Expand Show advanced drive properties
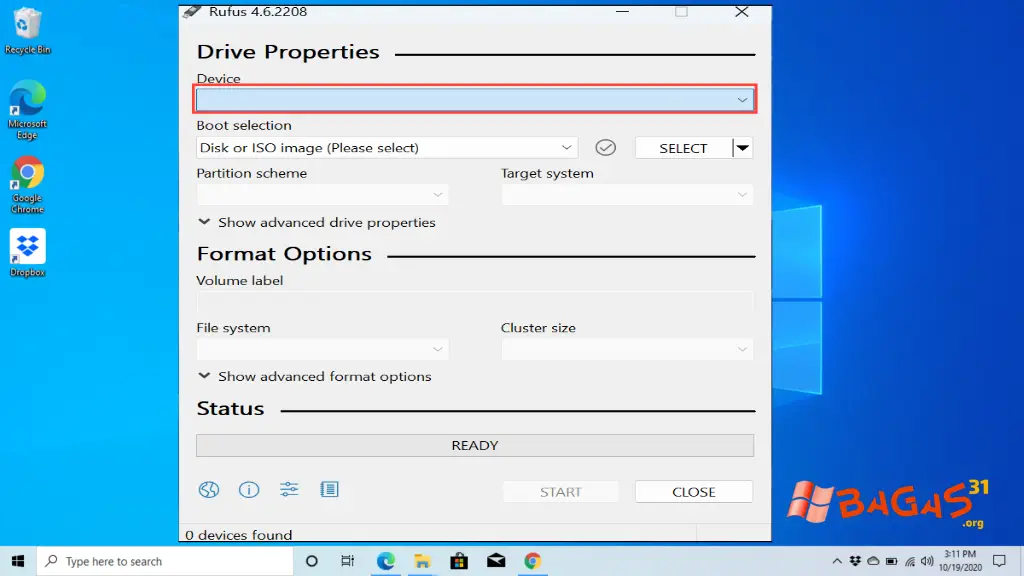 316,222
